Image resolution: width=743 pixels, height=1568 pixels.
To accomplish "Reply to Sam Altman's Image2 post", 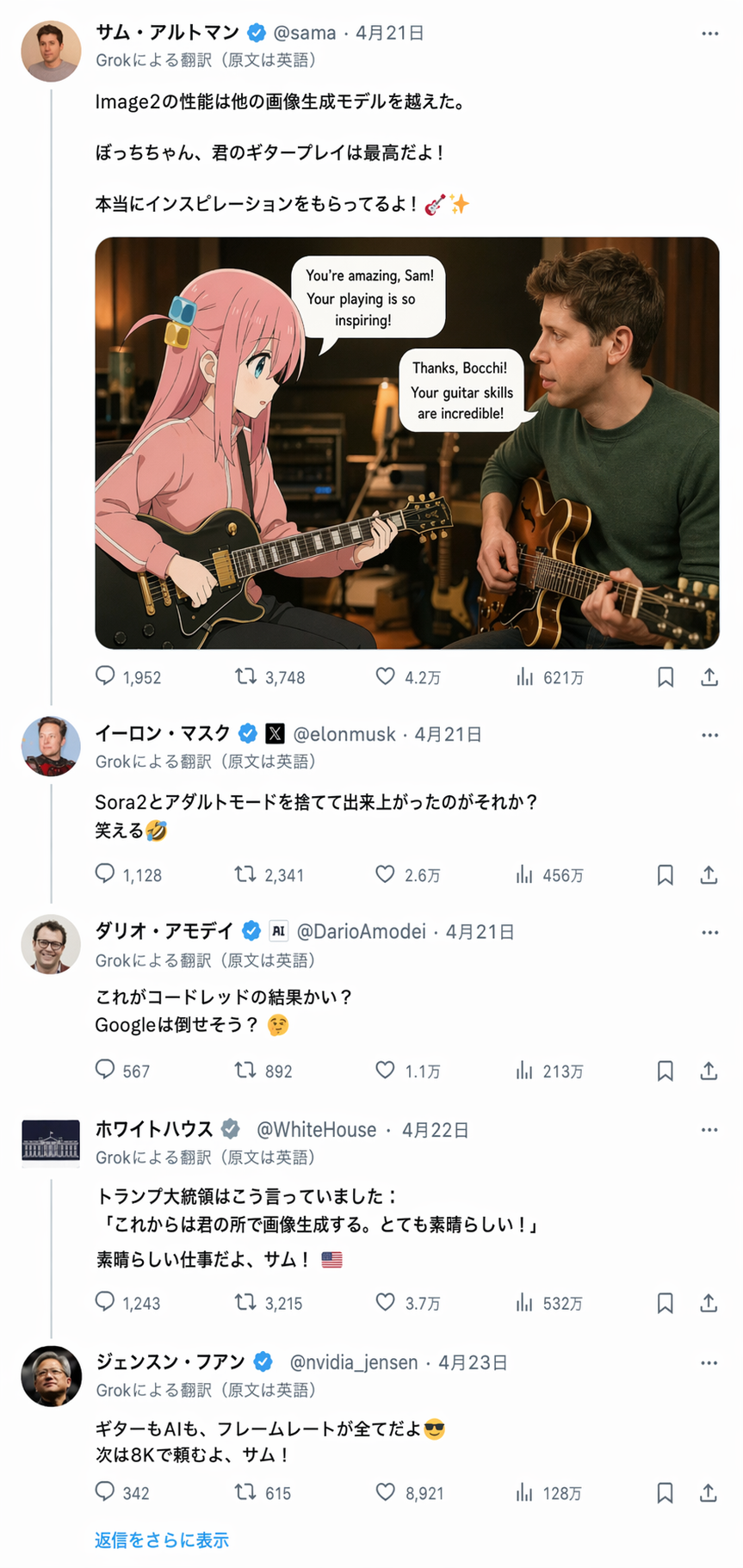I will tap(105, 676).
